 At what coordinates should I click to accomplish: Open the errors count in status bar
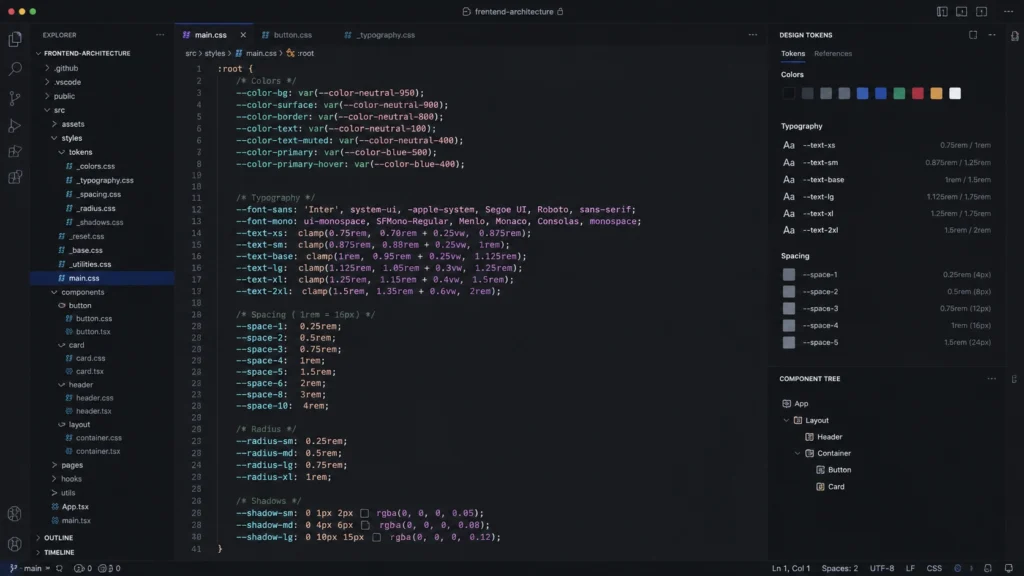[83, 568]
